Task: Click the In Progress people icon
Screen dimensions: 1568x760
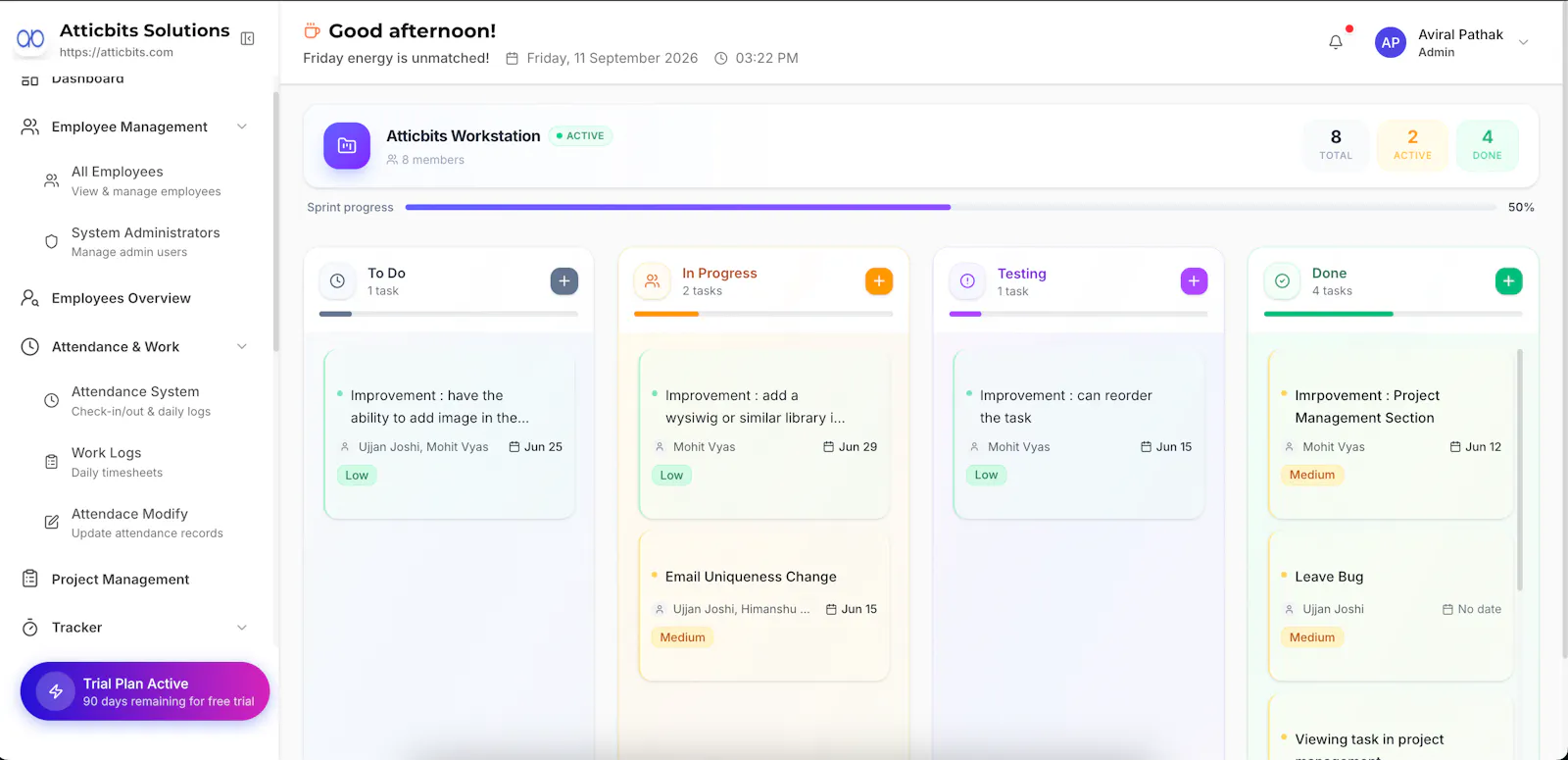Action: pyautogui.click(x=653, y=281)
